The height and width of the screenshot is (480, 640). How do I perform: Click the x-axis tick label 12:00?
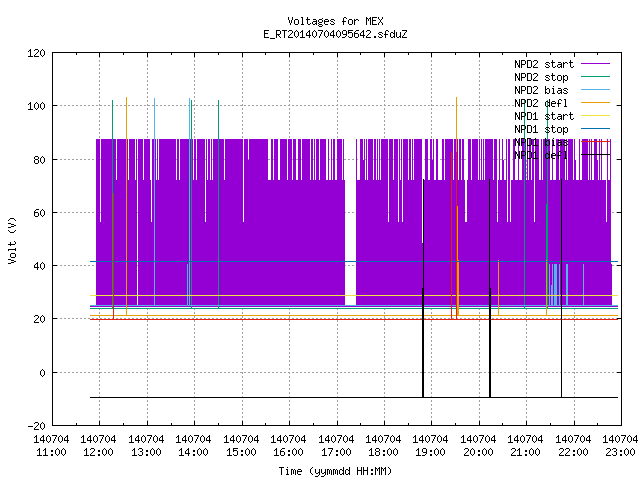[98, 453]
